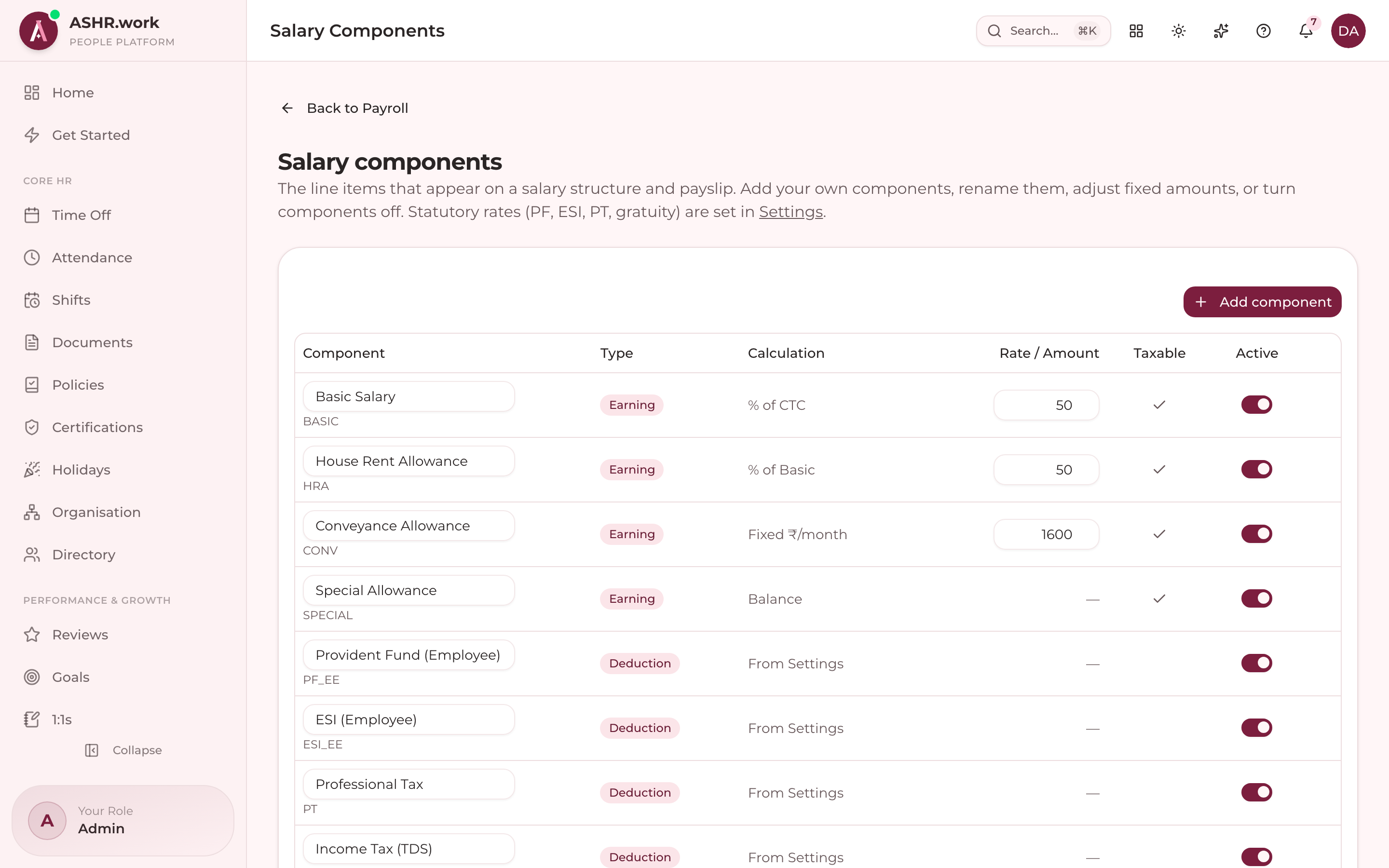Go Back to Payroll

344,108
